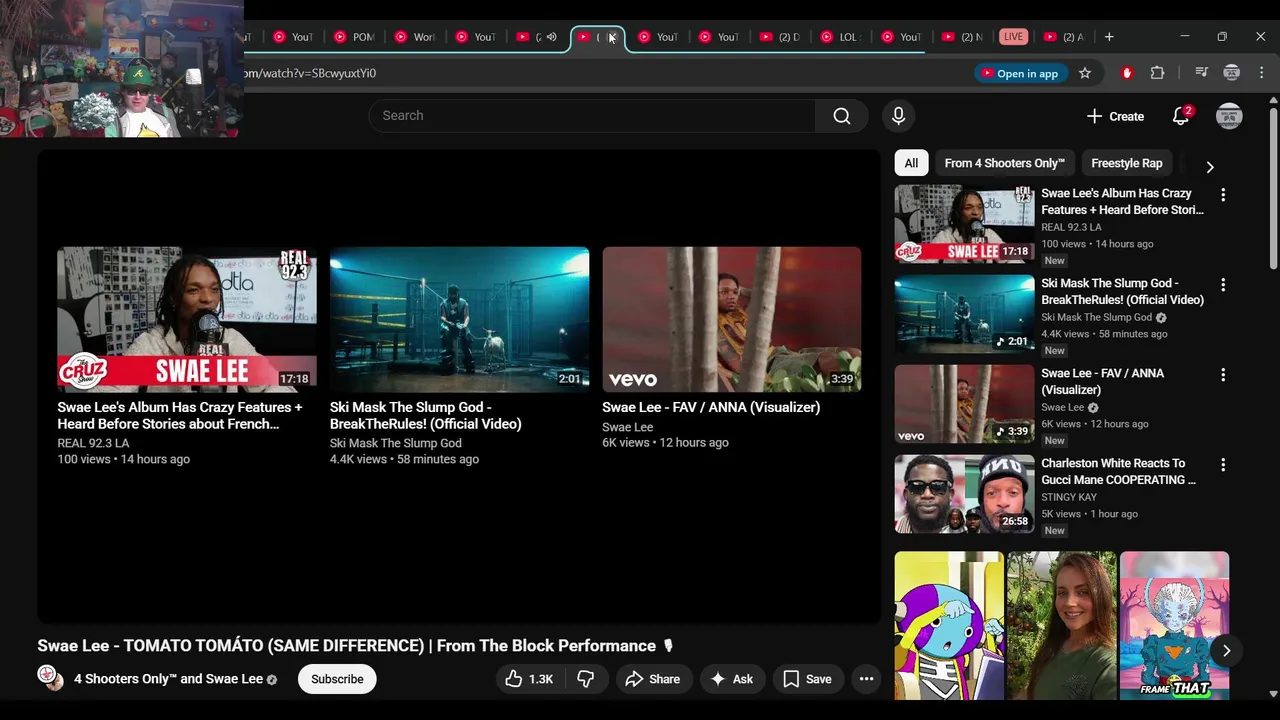Select the From 4 Shooters Only chip
This screenshot has height=720, width=1280.
click(x=1004, y=163)
